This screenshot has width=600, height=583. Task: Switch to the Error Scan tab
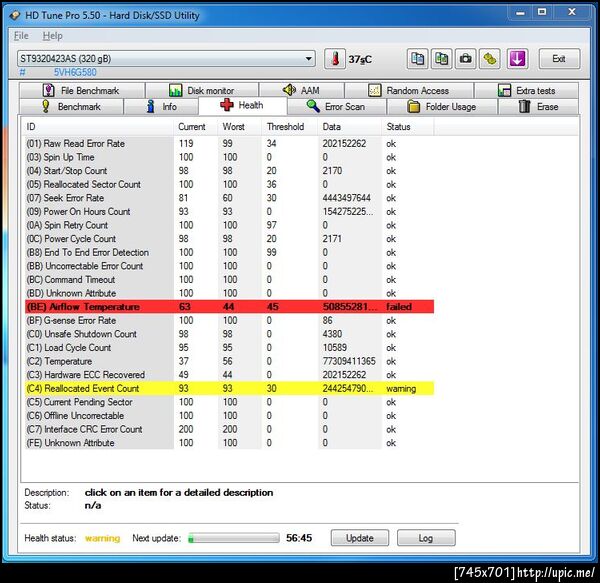tap(336, 107)
